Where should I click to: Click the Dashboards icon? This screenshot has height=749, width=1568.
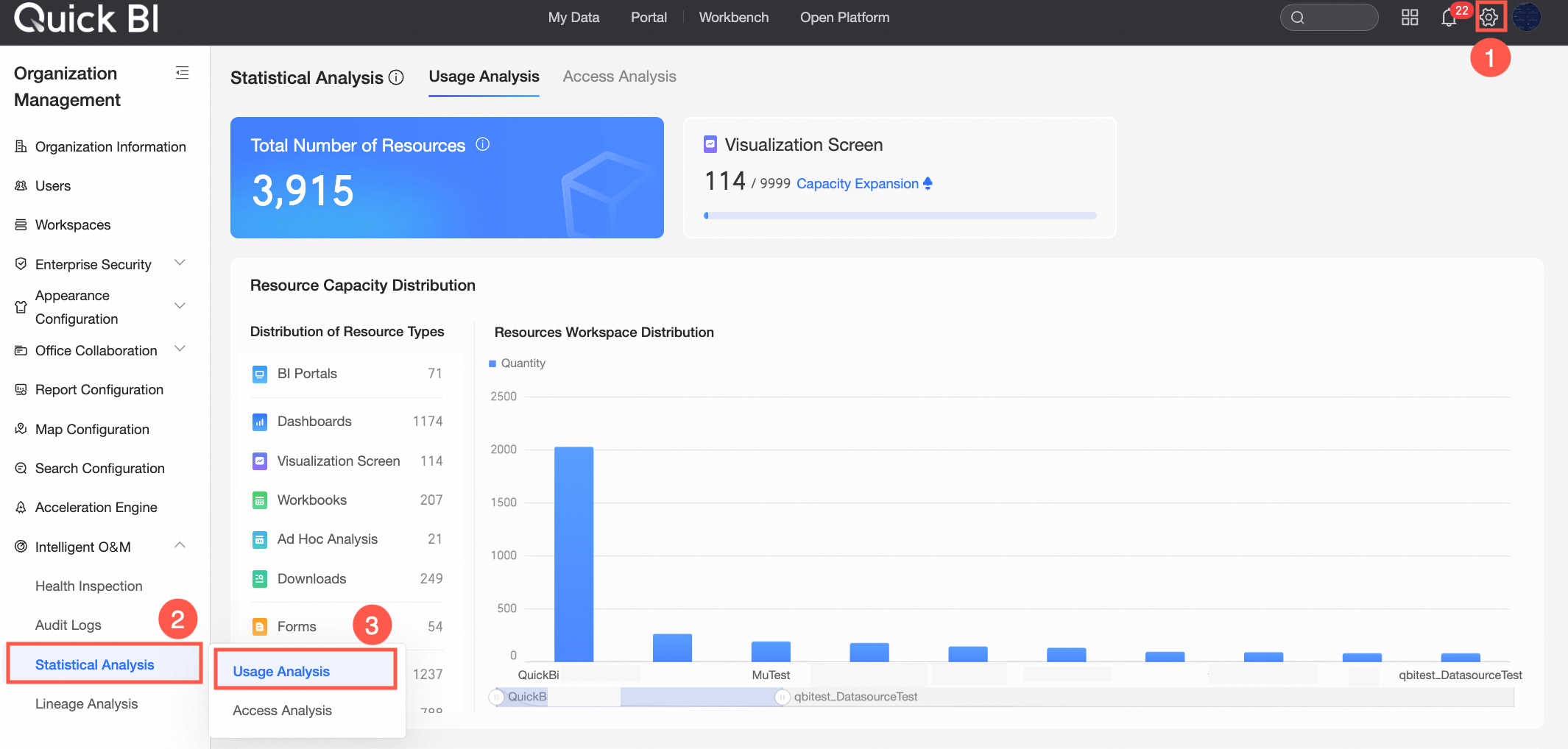pos(260,422)
